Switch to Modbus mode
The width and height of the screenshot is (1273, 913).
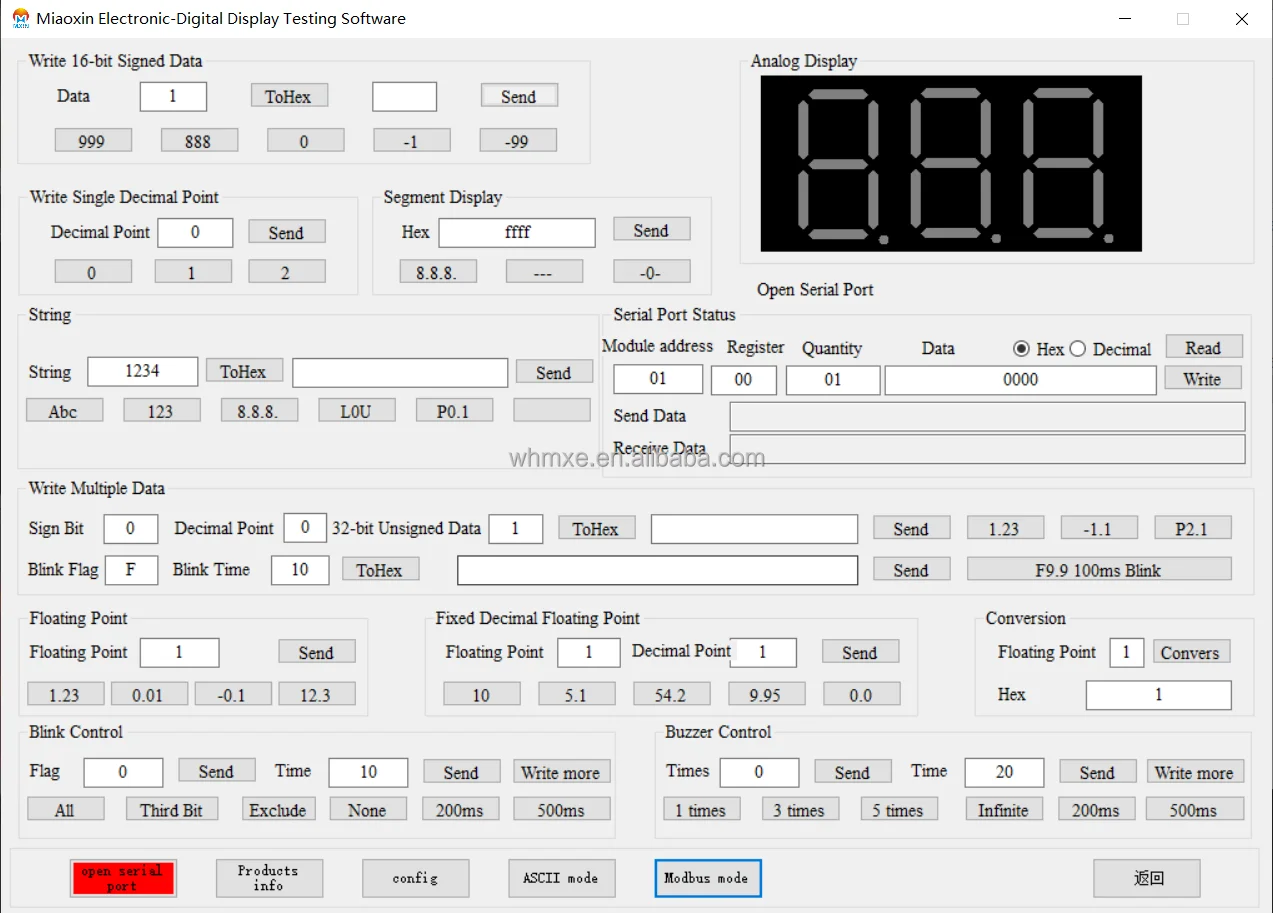coord(707,878)
